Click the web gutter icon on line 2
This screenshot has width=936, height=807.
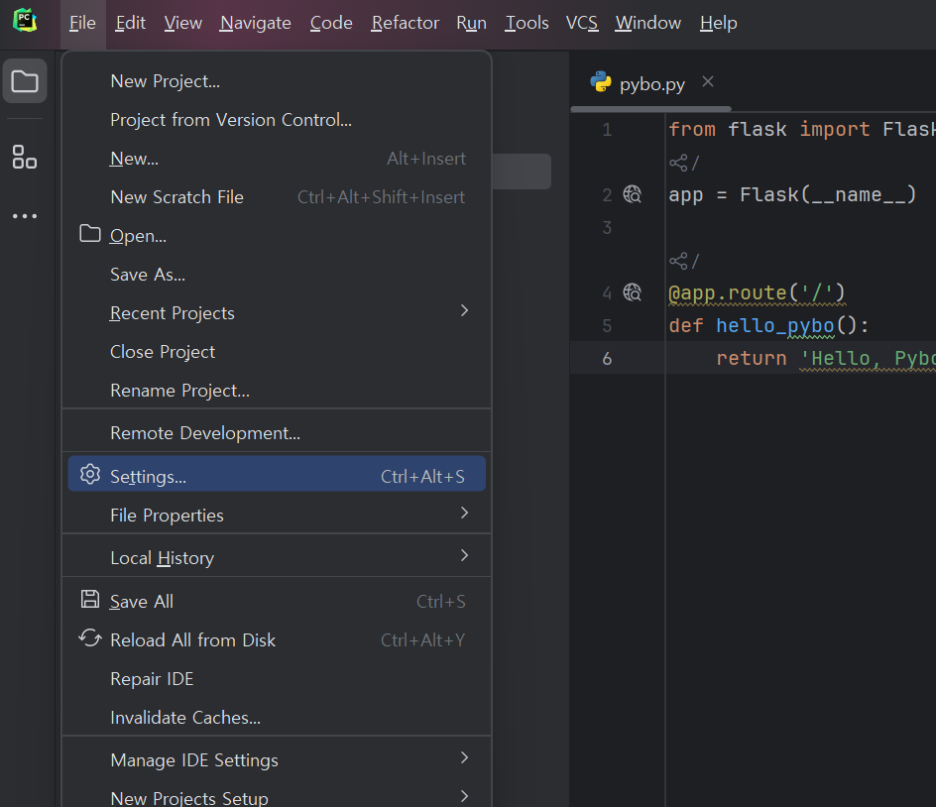click(x=632, y=195)
